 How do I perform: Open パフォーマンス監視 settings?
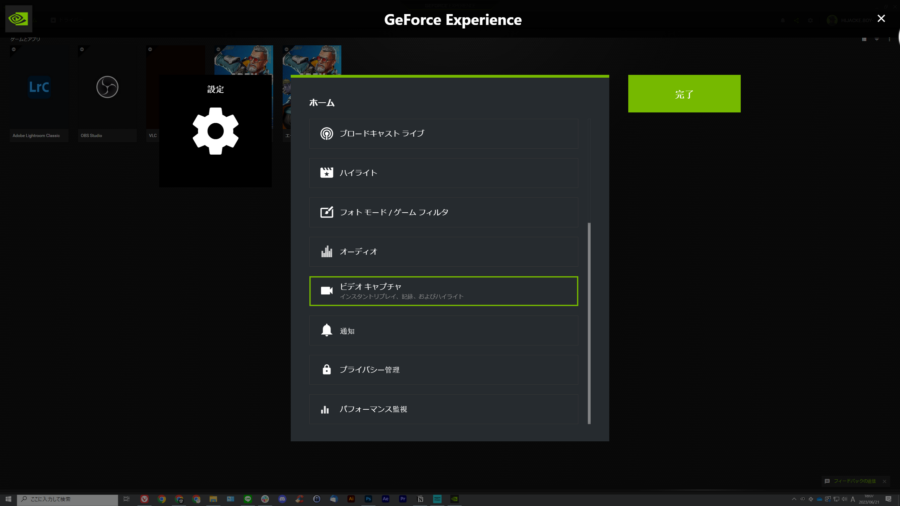[x=443, y=409]
